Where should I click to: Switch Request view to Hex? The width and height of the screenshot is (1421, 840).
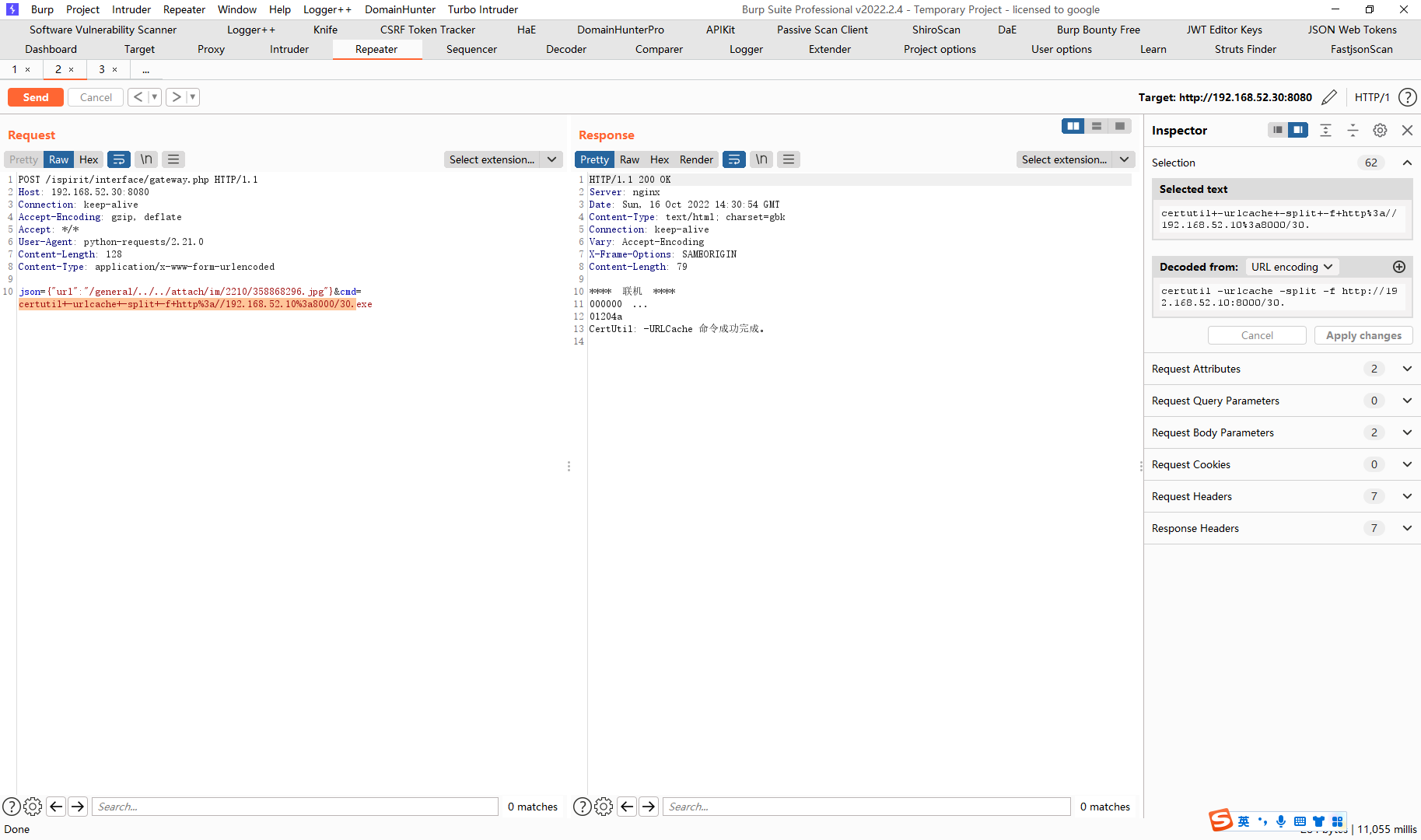pos(89,159)
